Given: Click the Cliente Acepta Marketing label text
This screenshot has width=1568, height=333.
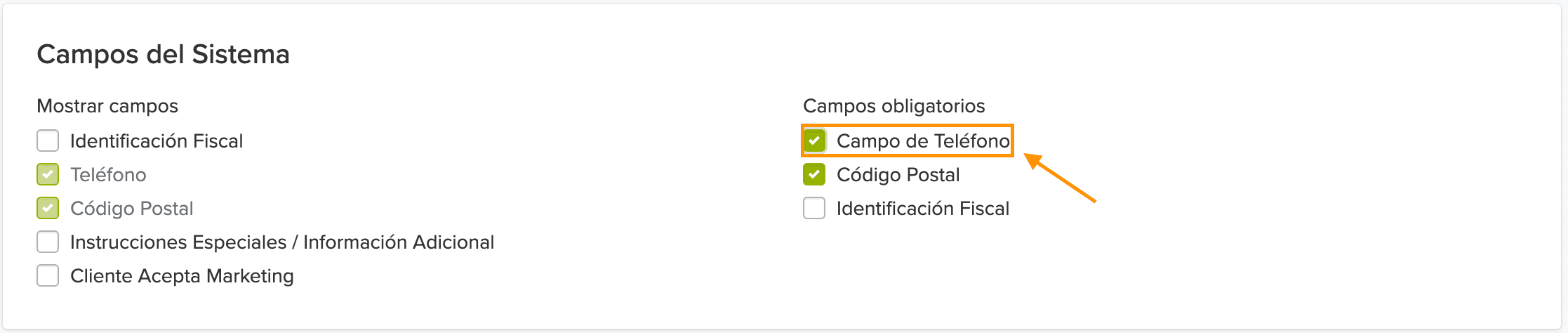Looking at the screenshot, I should (182, 276).
